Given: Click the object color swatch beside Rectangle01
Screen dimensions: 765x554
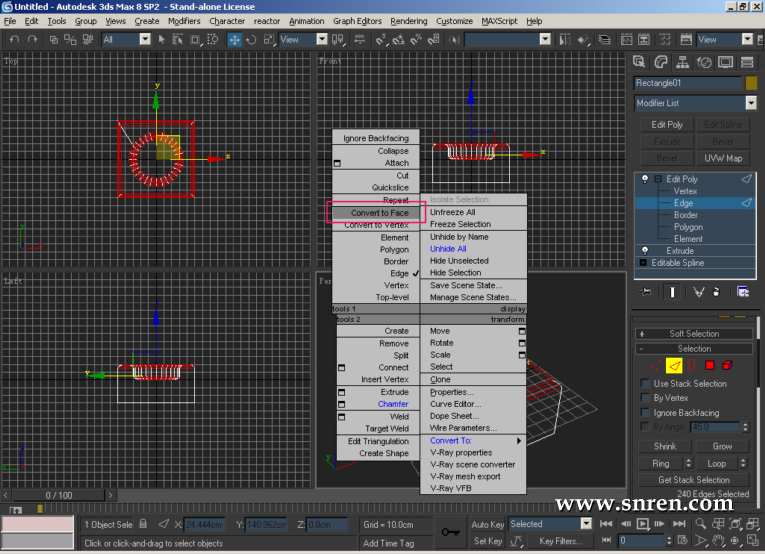Looking at the screenshot, I should point(751,83).
